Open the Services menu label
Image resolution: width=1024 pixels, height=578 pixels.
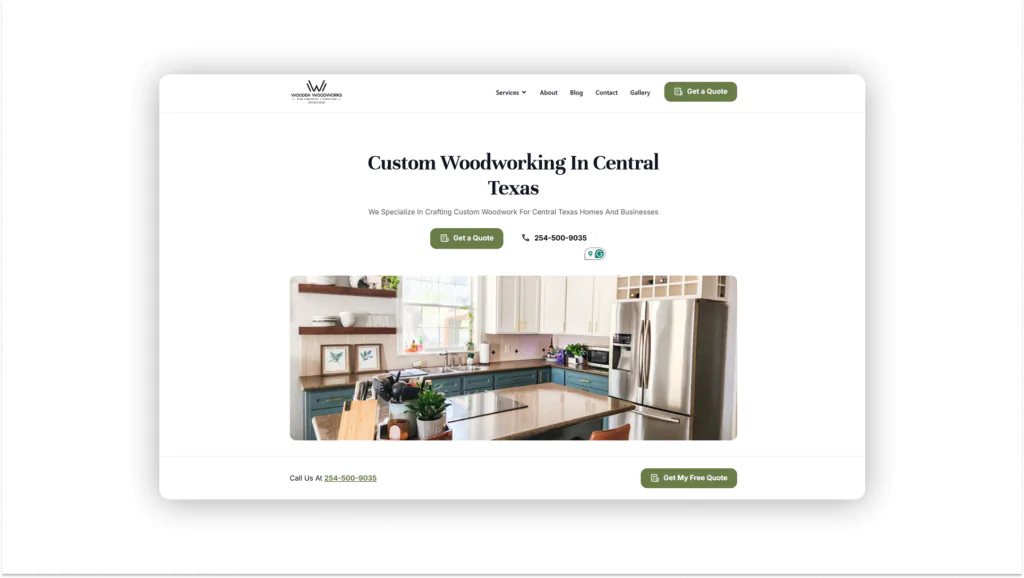(x=507, y=93)
